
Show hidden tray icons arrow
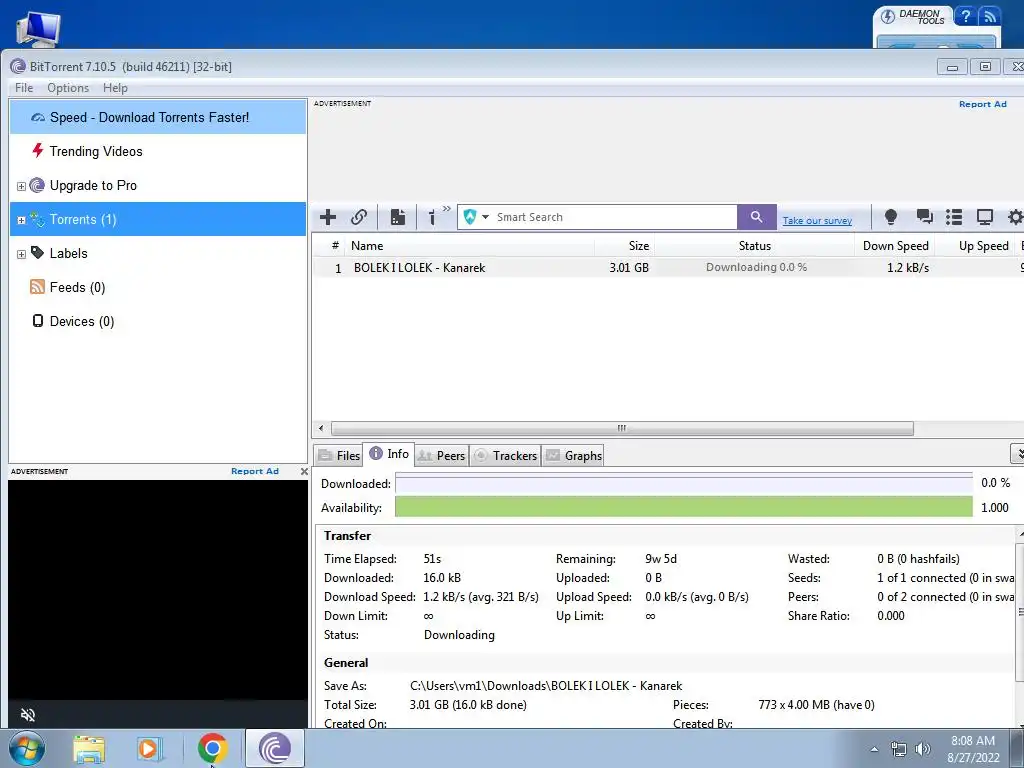point(874,749)
